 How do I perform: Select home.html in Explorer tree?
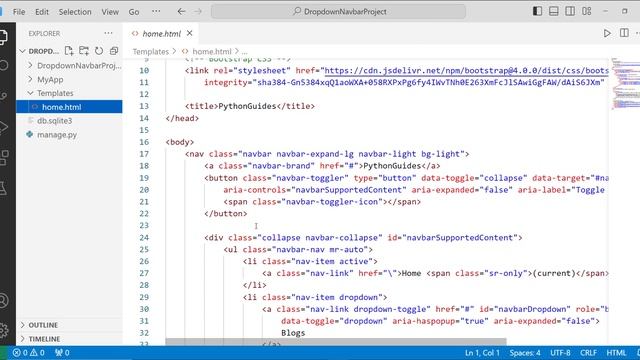[69, 107]
